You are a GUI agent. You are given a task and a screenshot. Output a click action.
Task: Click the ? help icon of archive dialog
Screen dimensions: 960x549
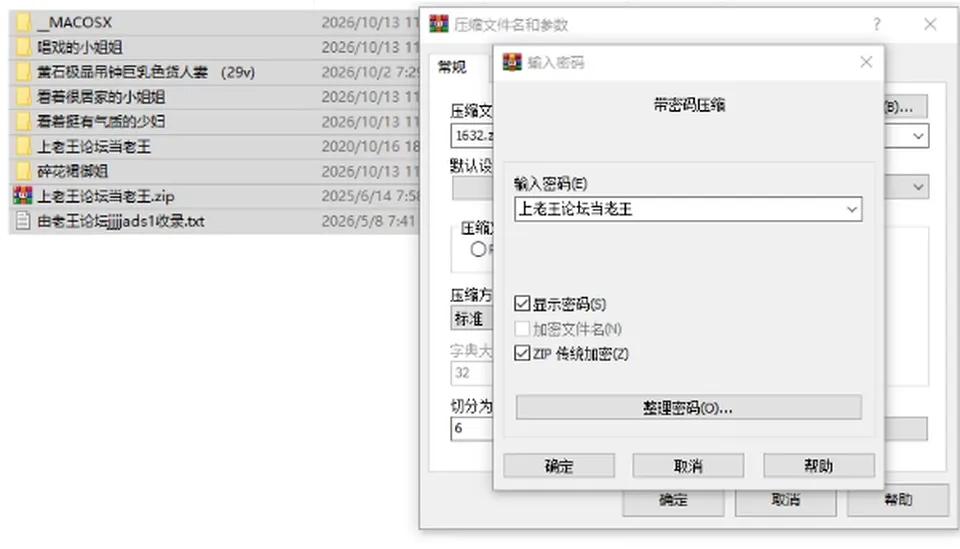877,24
